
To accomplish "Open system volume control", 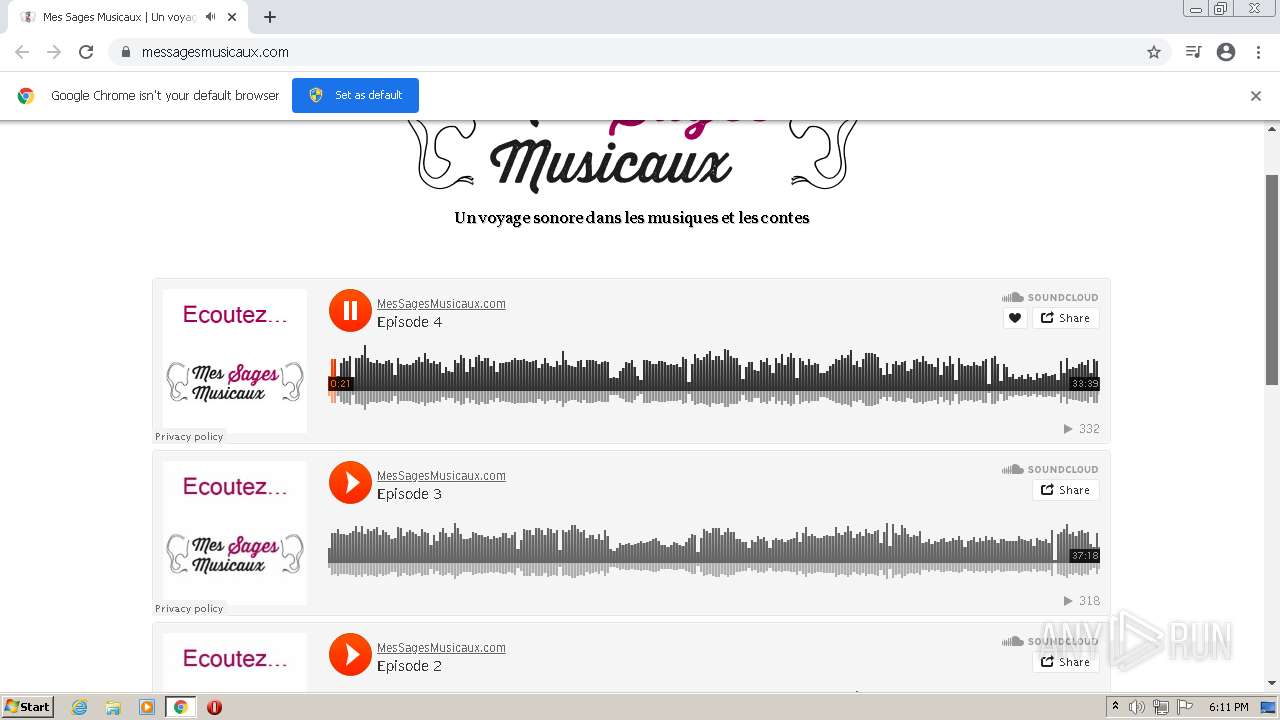I will tap(1137, 707).
